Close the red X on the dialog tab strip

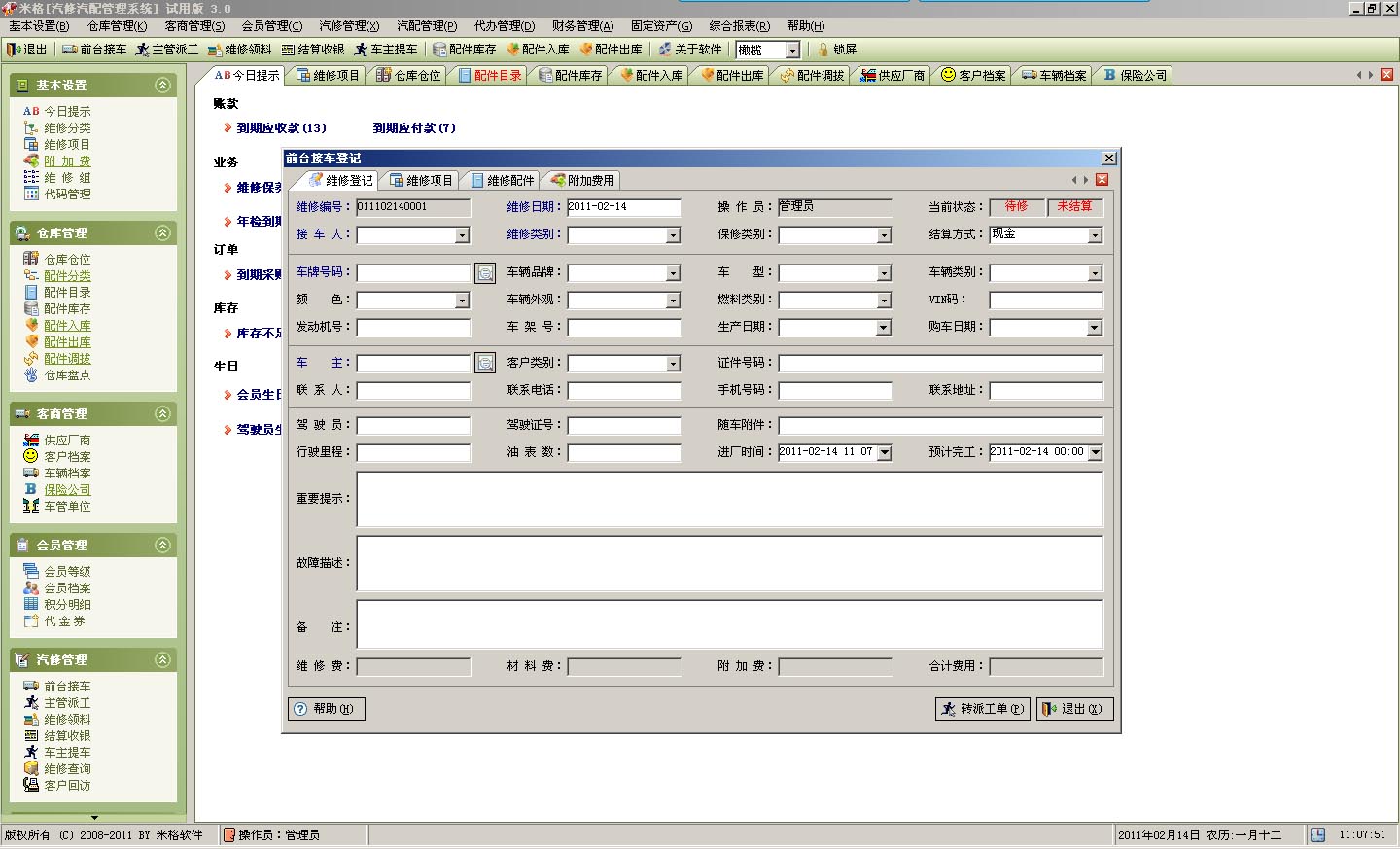1102,180
